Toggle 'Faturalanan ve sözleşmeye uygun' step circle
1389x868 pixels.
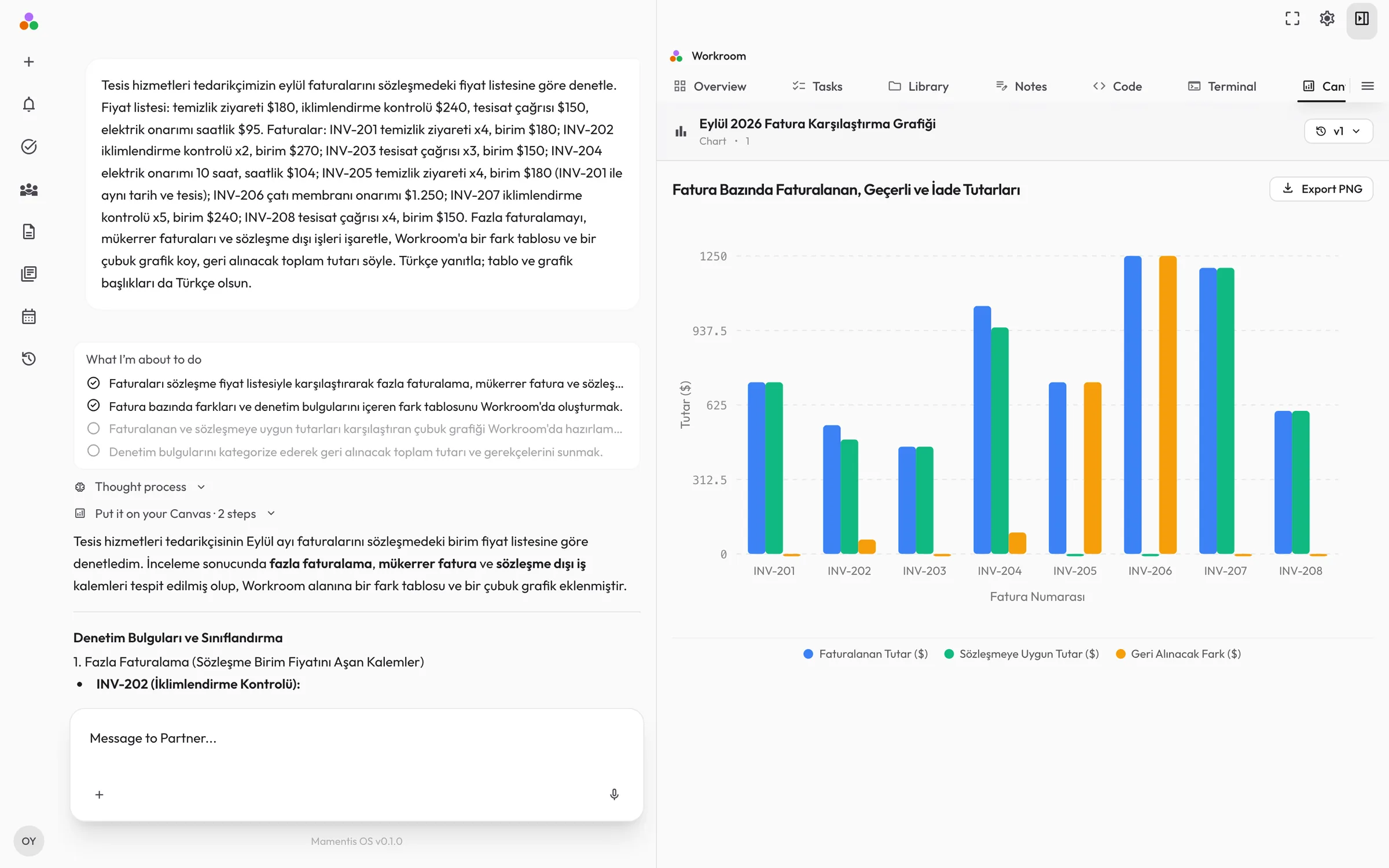point(93,429)
